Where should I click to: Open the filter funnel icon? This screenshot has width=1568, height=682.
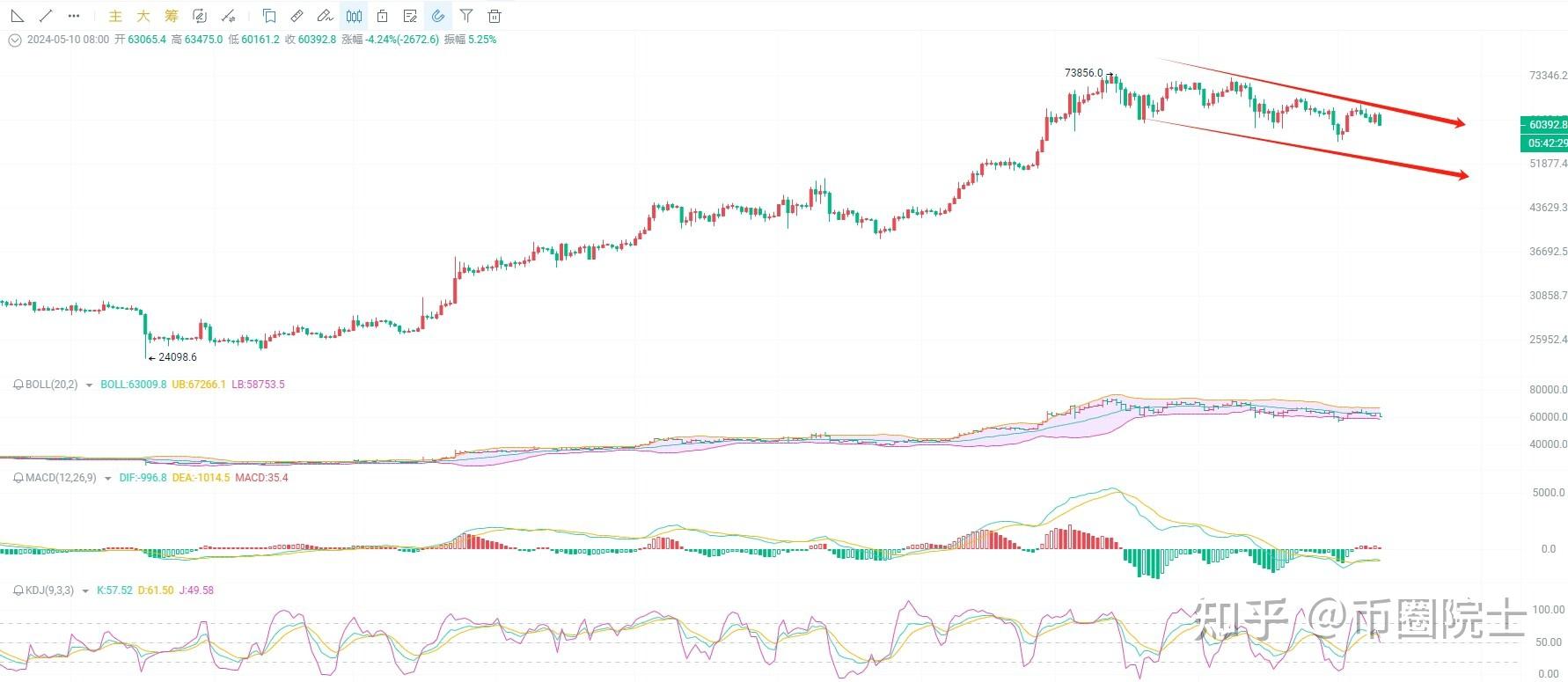[x=466, y=16]
